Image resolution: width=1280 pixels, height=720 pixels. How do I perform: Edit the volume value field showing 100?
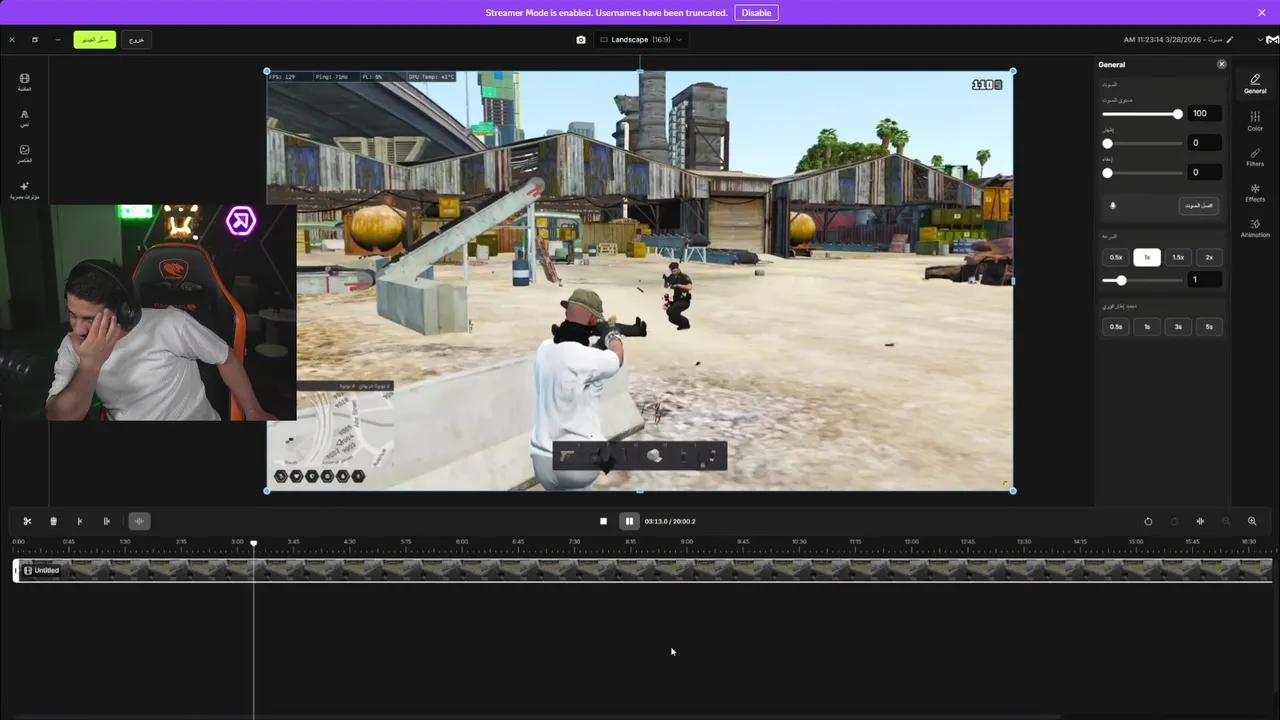(1204, 114)
